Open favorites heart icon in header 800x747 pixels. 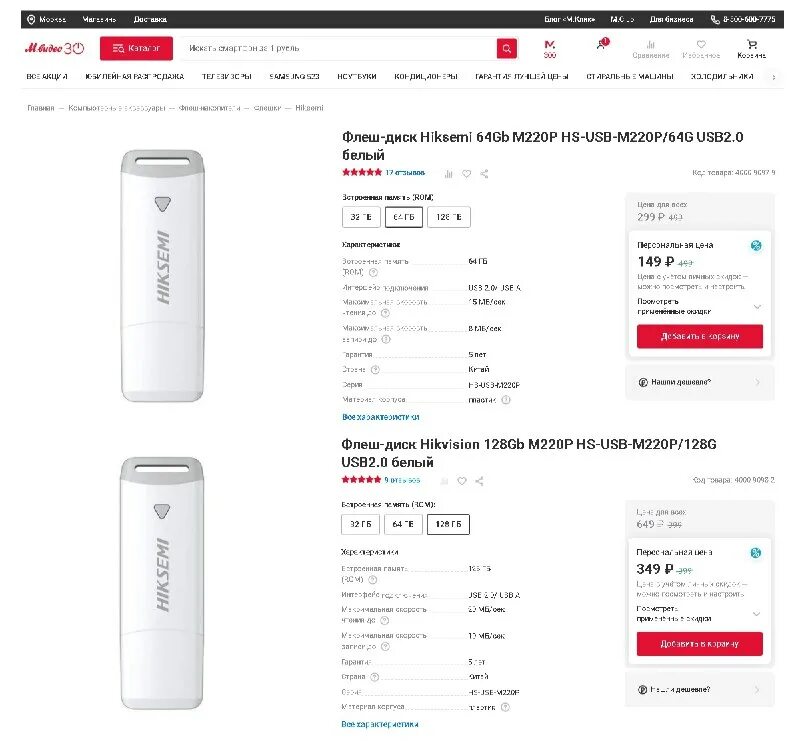coord(701,48)
